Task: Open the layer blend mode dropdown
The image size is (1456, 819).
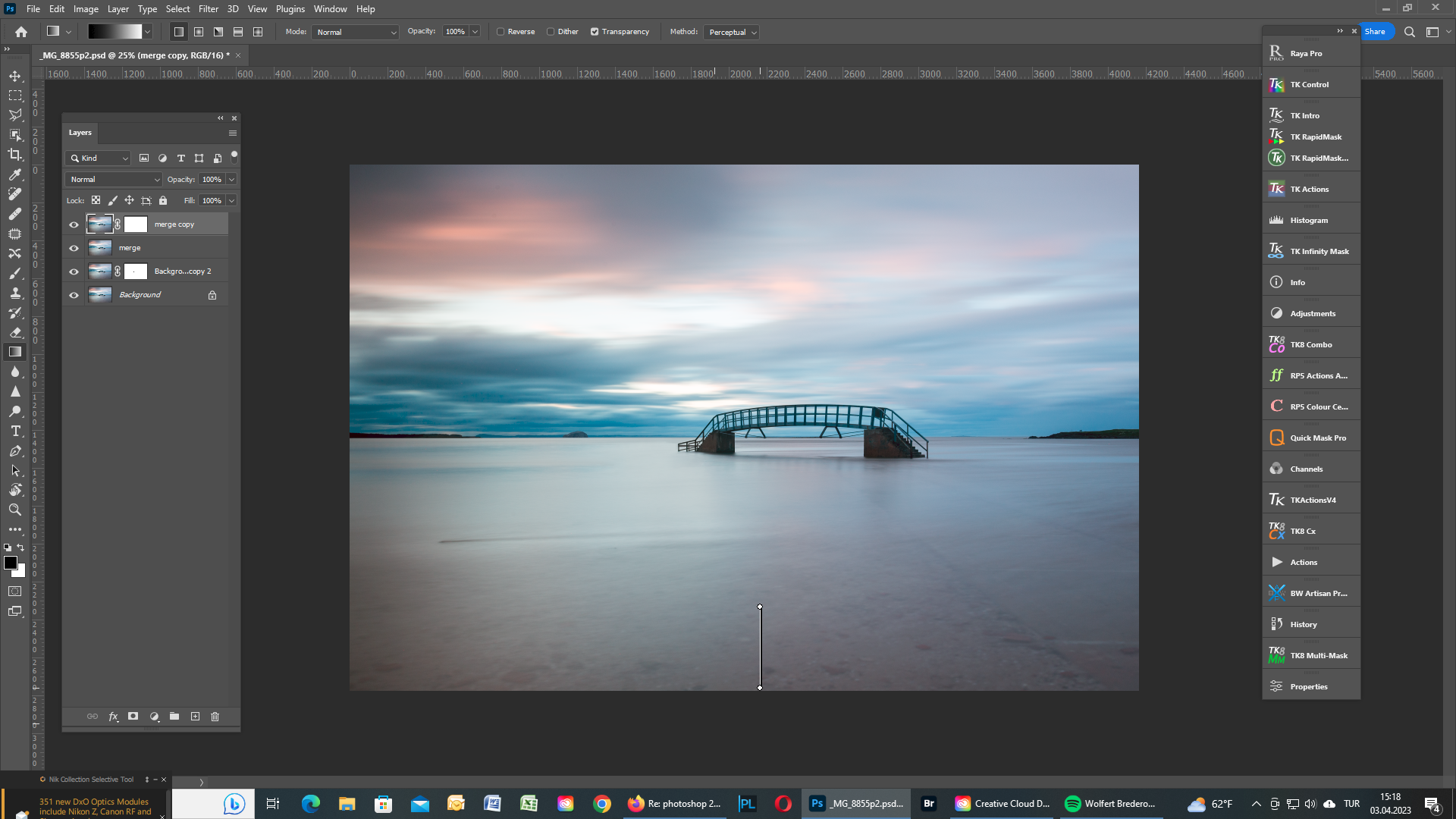Action: [112, 179]
